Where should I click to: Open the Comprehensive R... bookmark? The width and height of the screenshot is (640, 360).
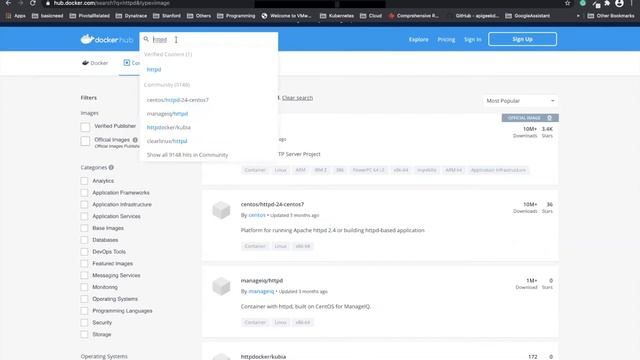[414, 16]
